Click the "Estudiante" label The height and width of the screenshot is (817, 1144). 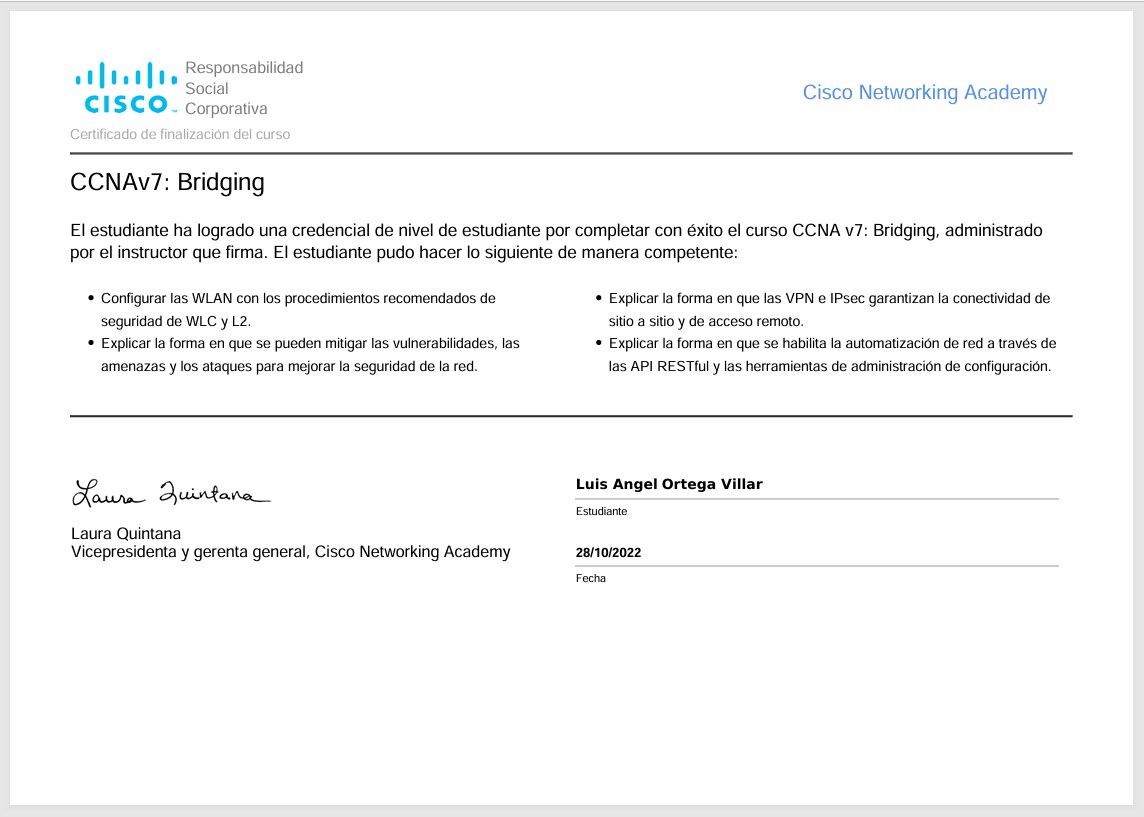[x=601, y=511]
